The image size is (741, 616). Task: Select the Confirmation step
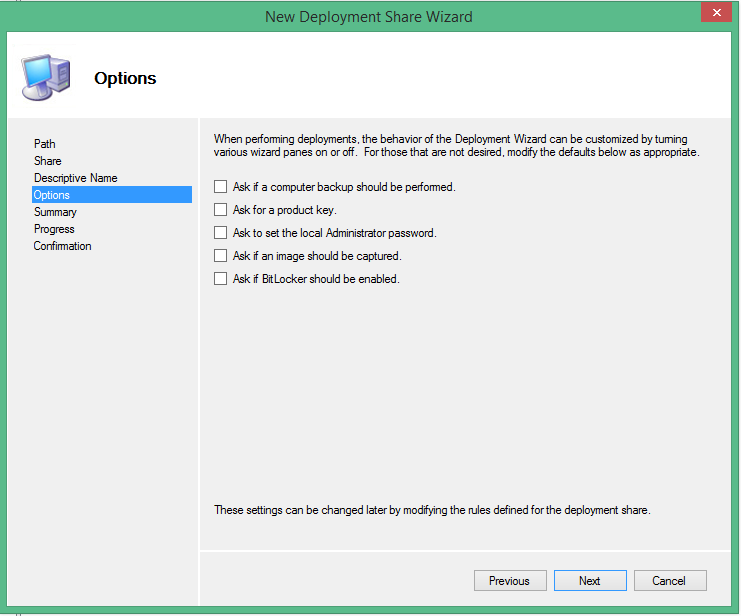(x=62, y=246)
